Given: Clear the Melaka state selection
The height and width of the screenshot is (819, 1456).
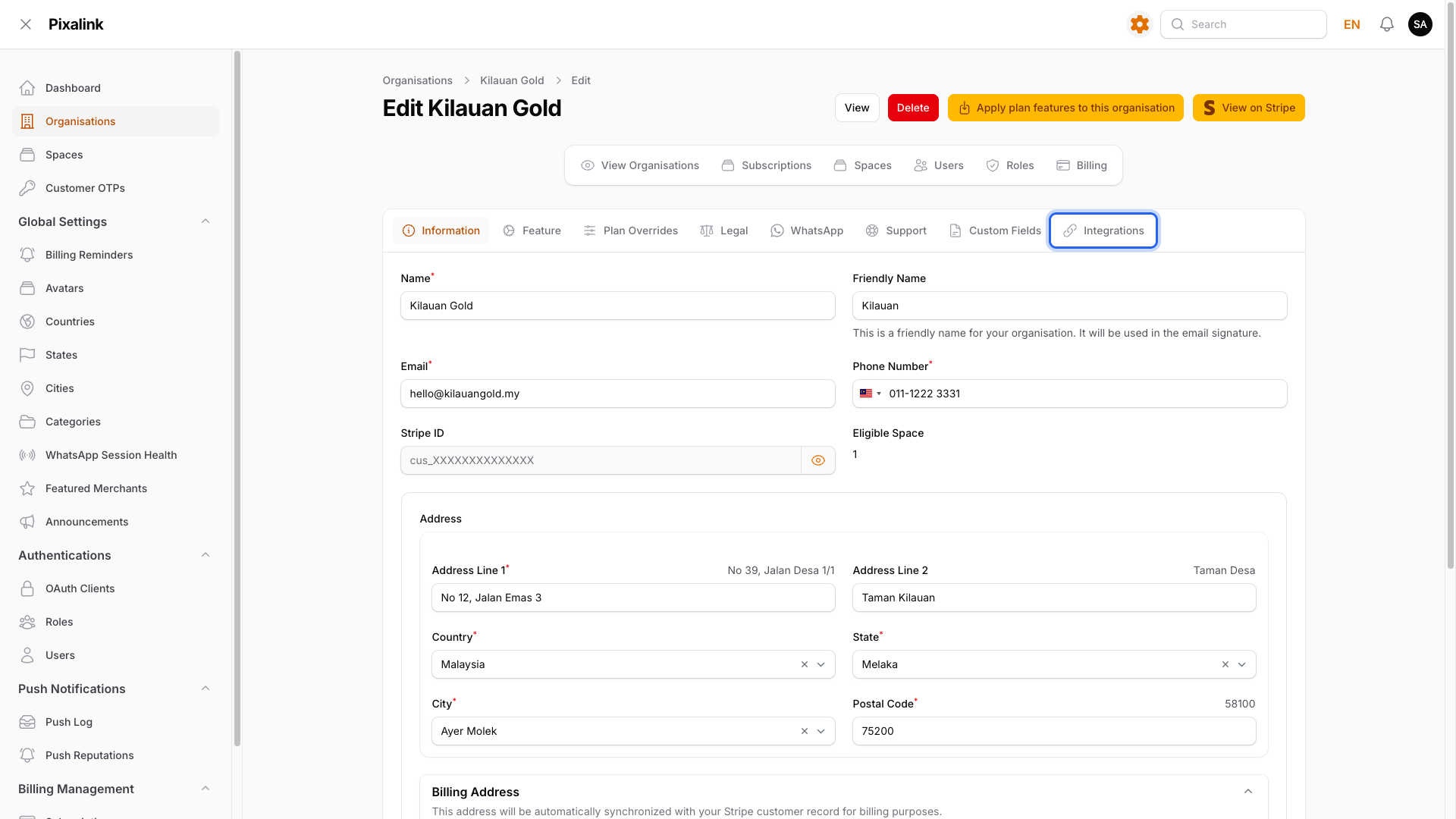Looking at the screenshot, I should tap(1225, 664).
